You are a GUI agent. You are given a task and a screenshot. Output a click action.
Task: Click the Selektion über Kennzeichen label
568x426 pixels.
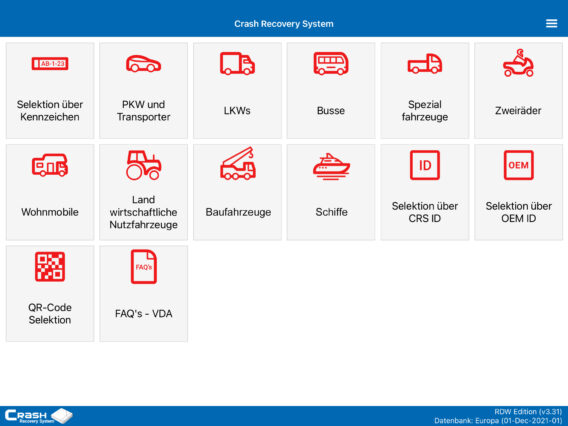(x=50, y=110)
